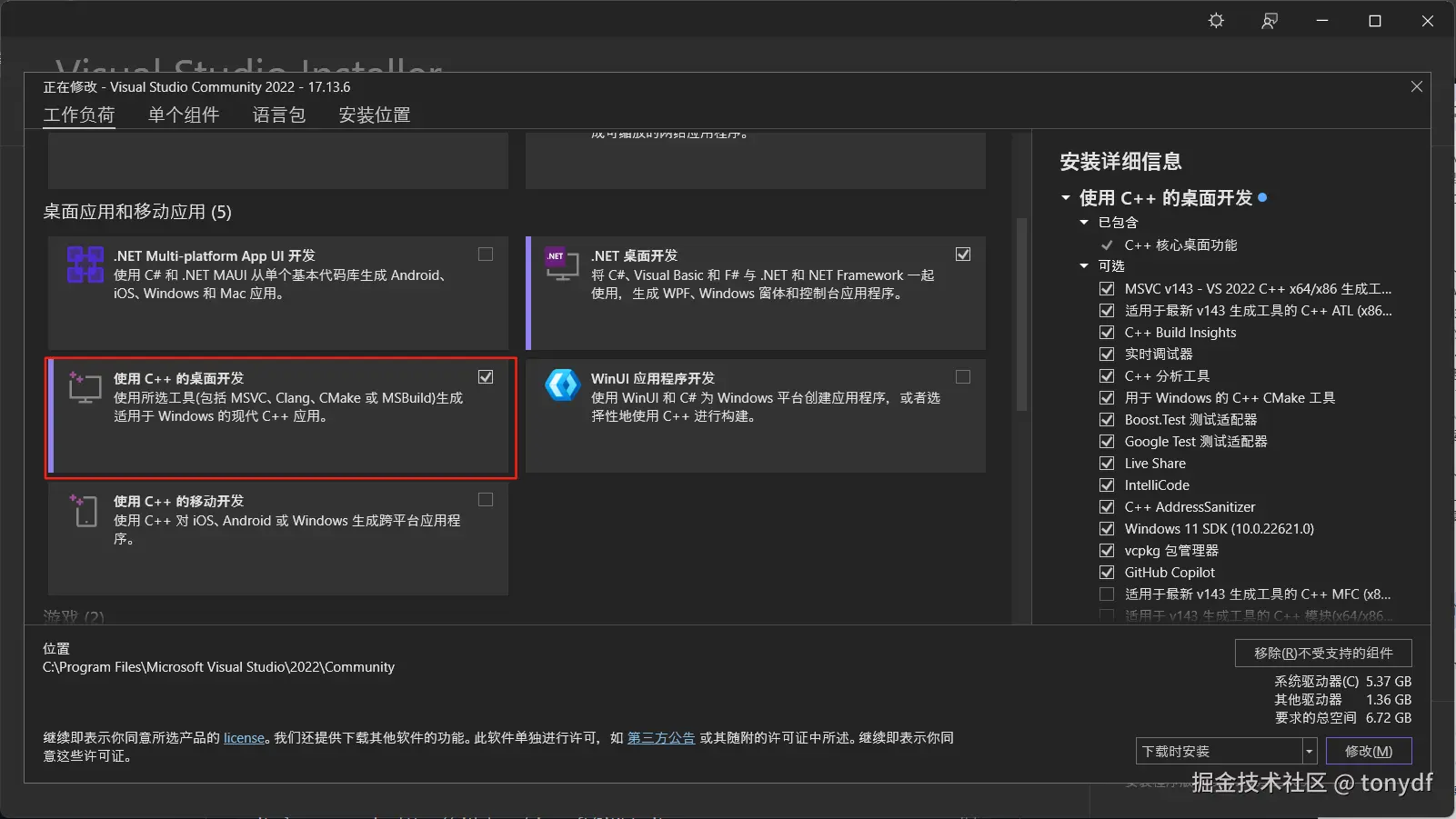Open installer settings gear icon in title bar
This screenshot has height=819, width=1456.
[1216, 21]
